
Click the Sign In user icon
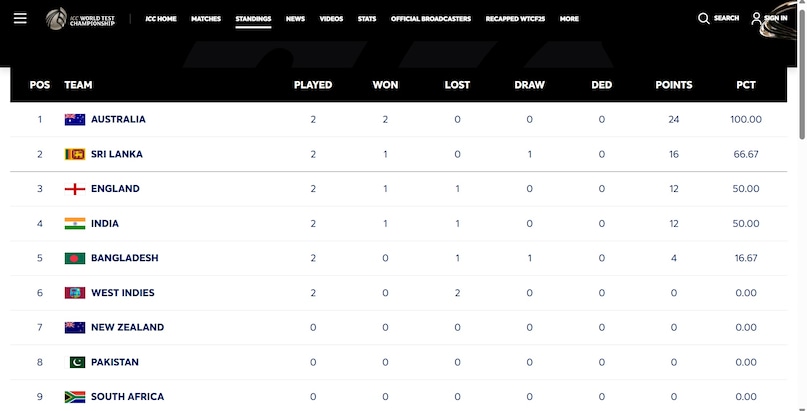[756, 19]
